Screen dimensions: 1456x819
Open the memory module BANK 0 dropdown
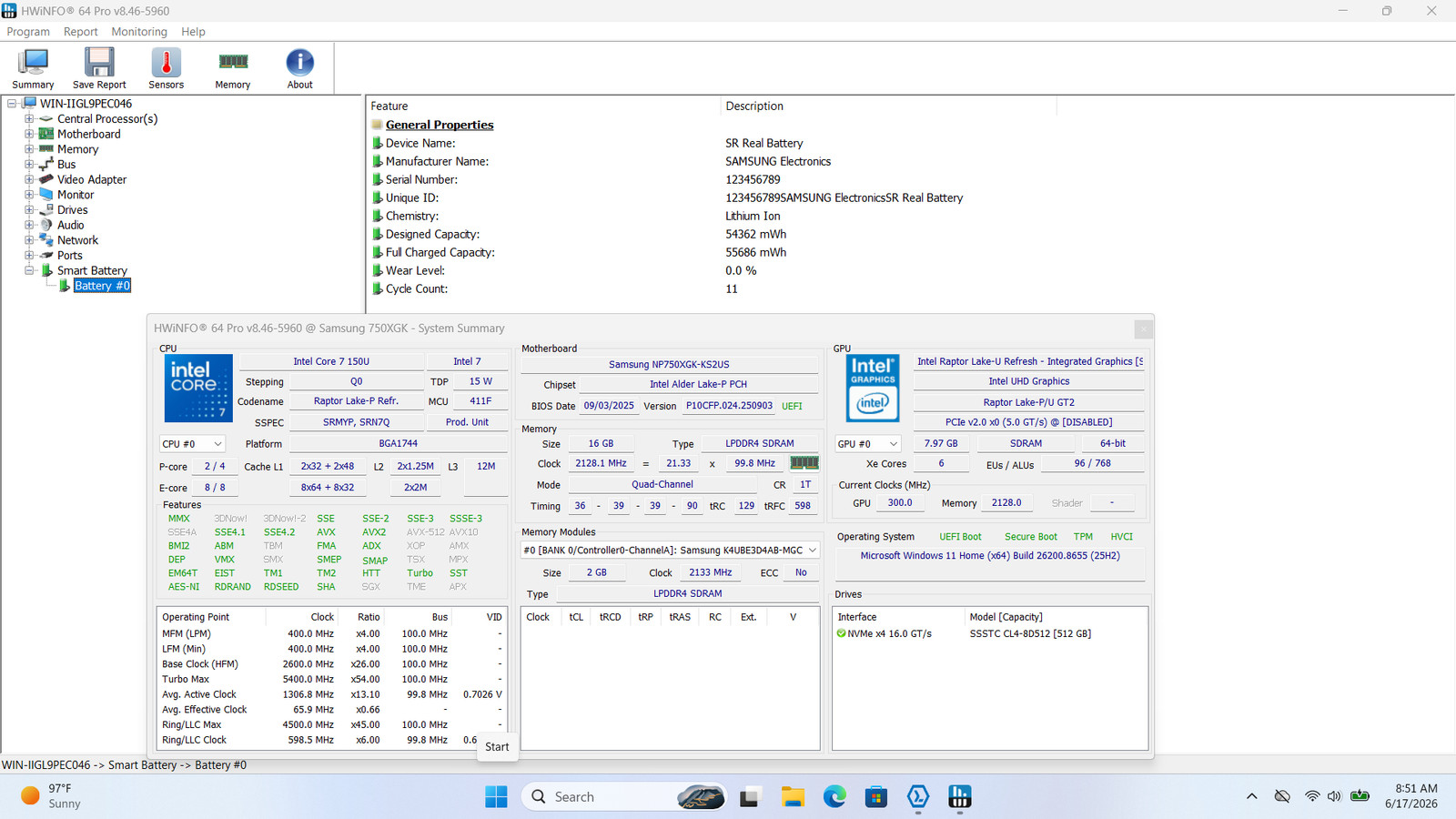(670, 551)
